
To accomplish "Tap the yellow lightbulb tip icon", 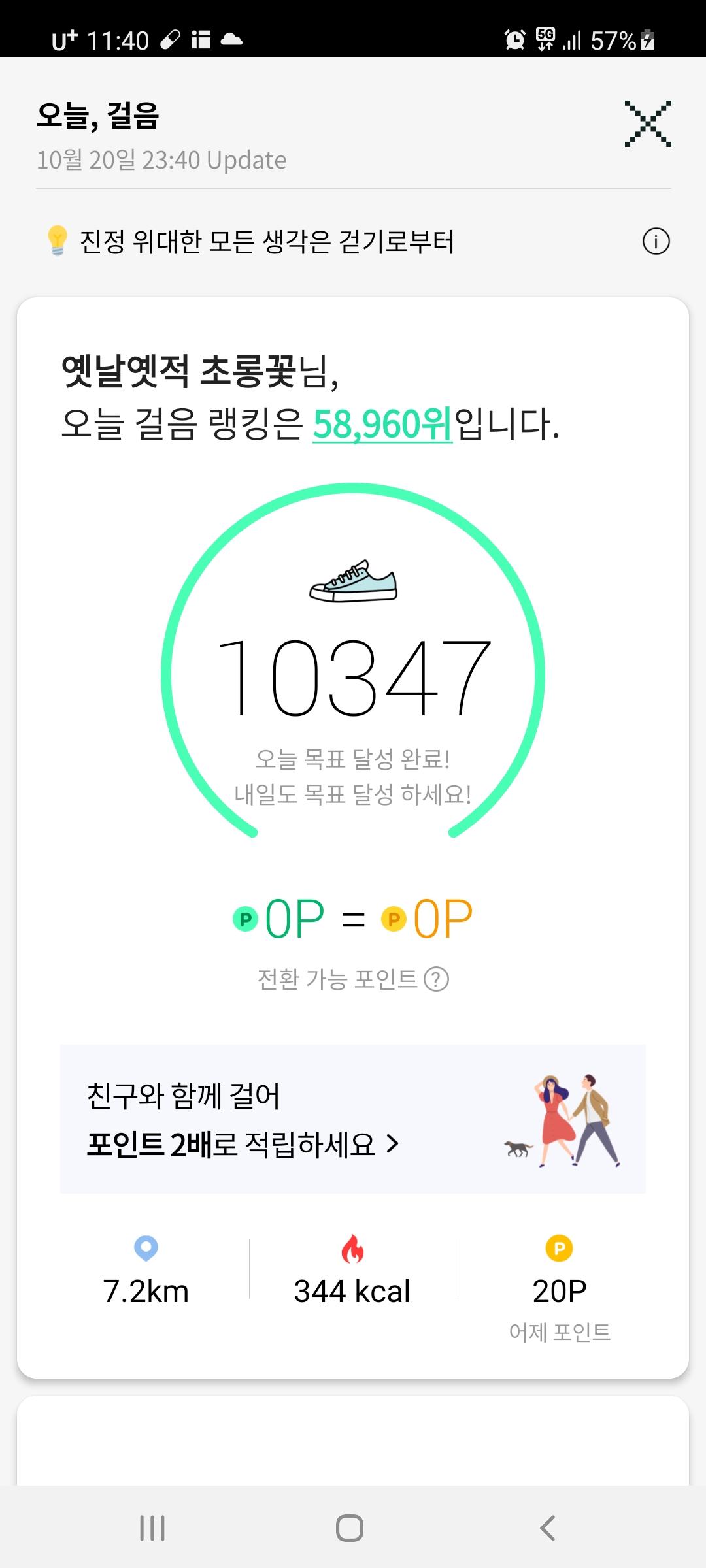I will coord(58,240).
